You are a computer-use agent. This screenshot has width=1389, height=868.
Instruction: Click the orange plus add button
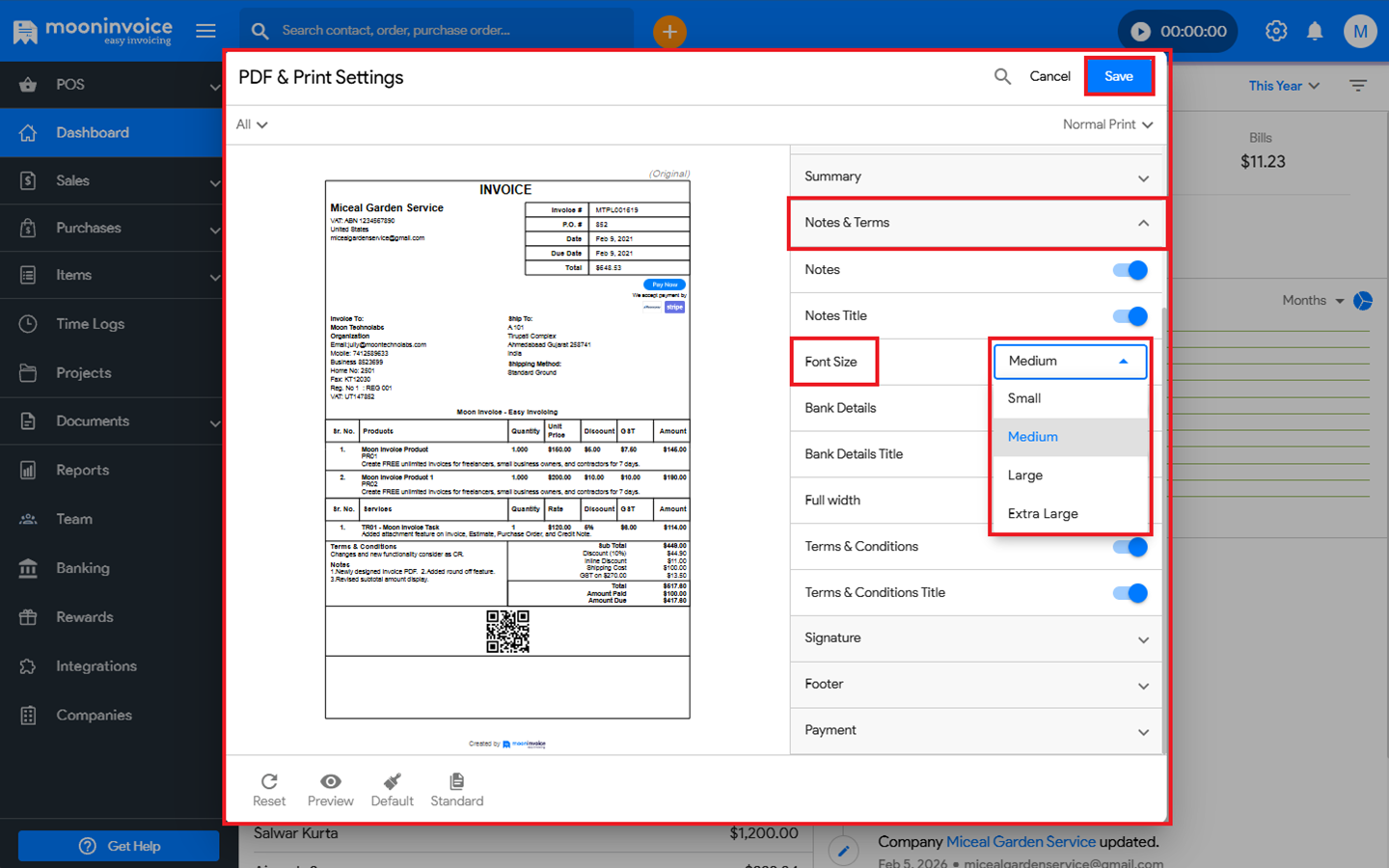[x=669, y=32]
